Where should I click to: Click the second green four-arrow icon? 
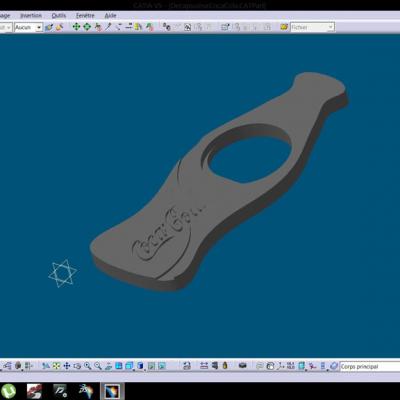[x=87, y=27]
